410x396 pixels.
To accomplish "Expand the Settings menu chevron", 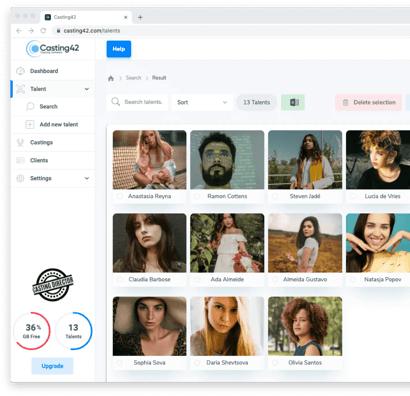I will [x=87, y=178].
